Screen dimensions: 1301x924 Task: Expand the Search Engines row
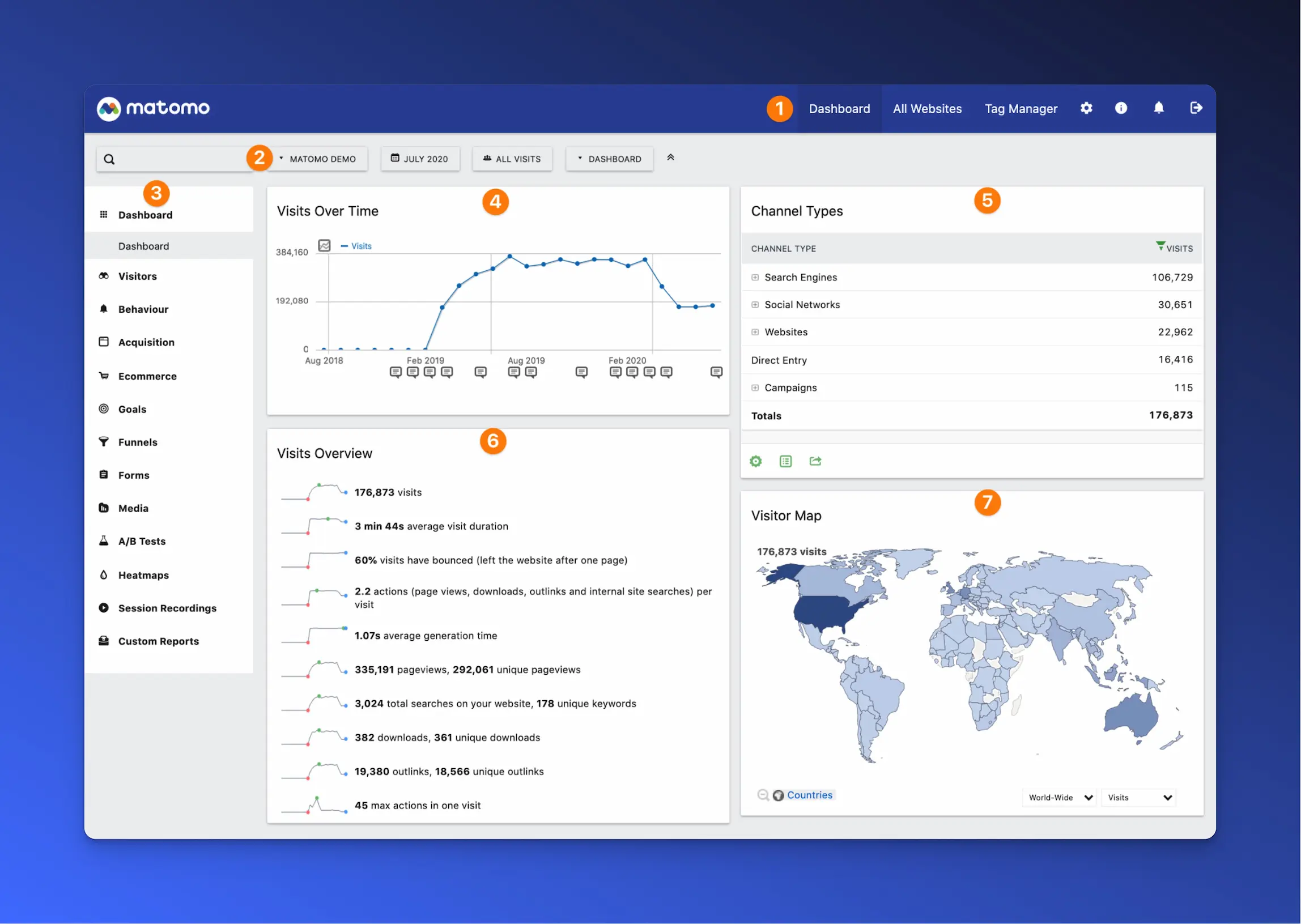[755, 278]
